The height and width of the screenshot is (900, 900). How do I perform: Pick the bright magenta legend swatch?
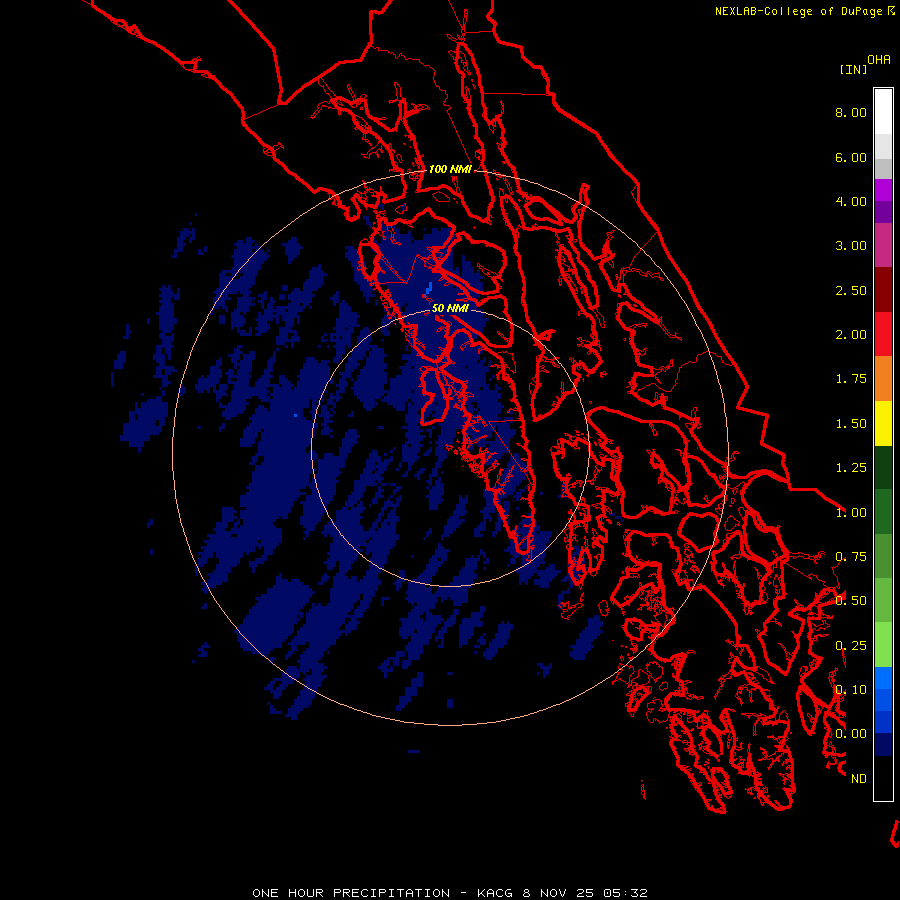pyautogui.click(x=883, y=190)
